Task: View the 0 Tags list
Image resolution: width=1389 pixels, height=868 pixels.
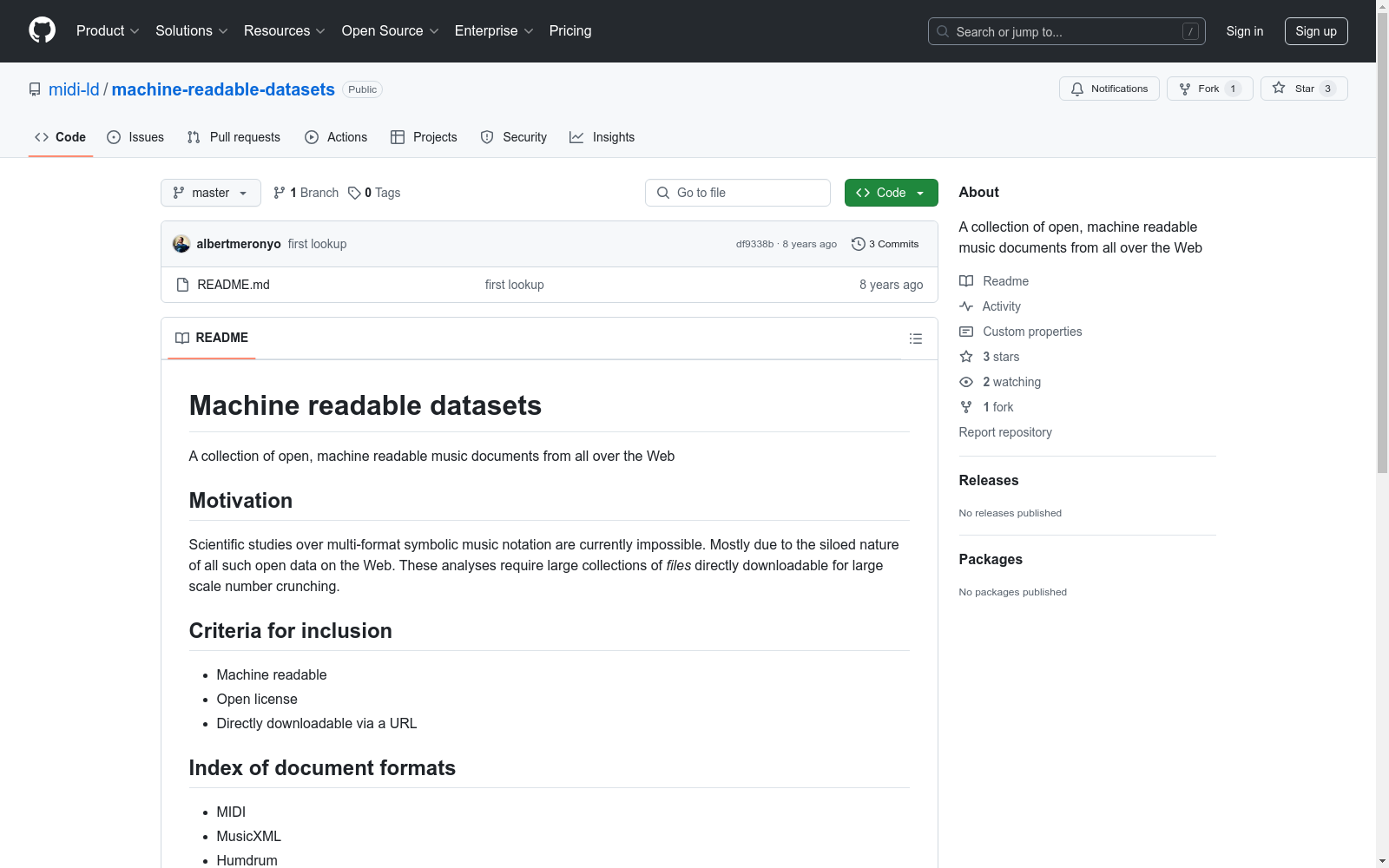Action: pyautogui.click(x=374, y=193)
